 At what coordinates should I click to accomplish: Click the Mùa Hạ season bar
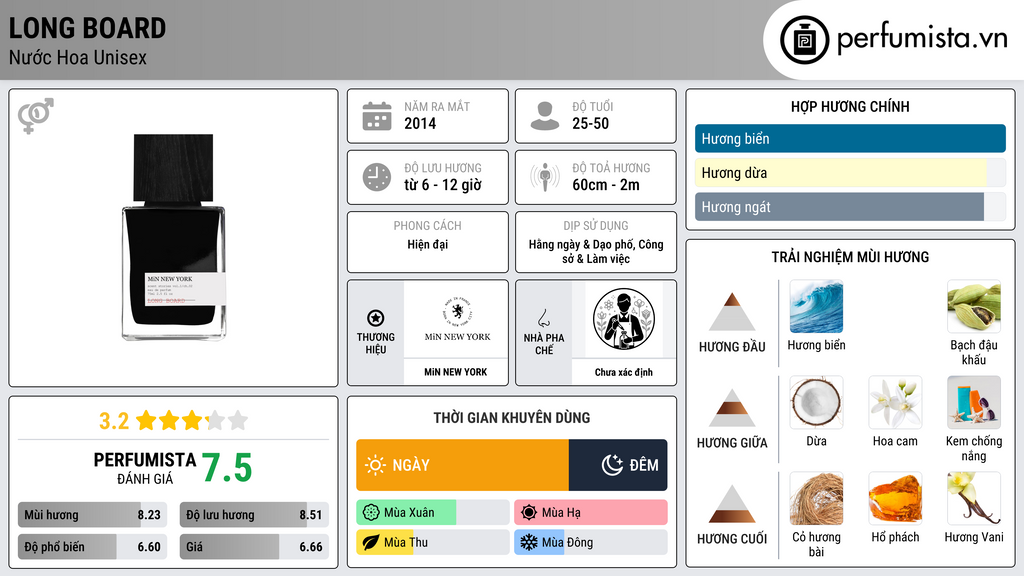click(591, 513)
